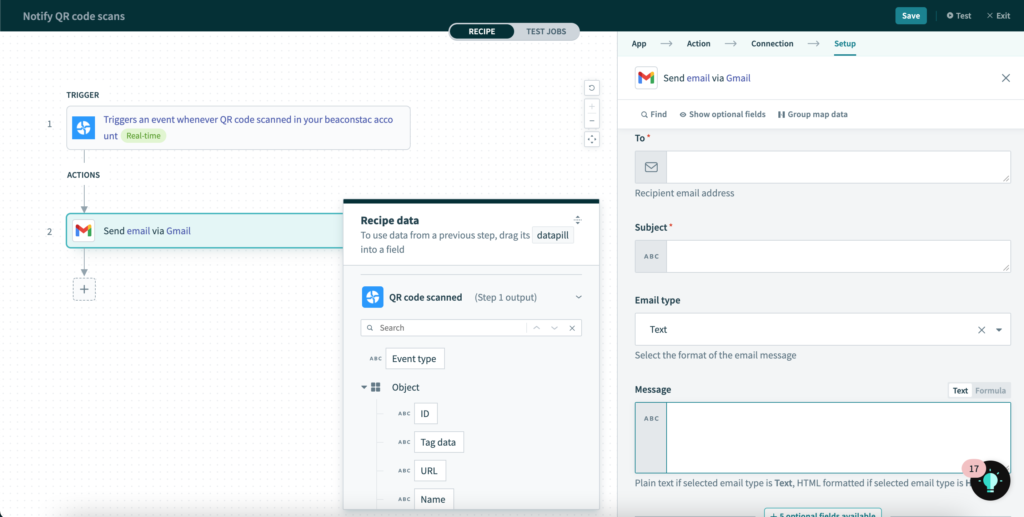This screenshot has height=517, width=1024.
Task: Click the undo icon on canvas controls
Action: 592,87
